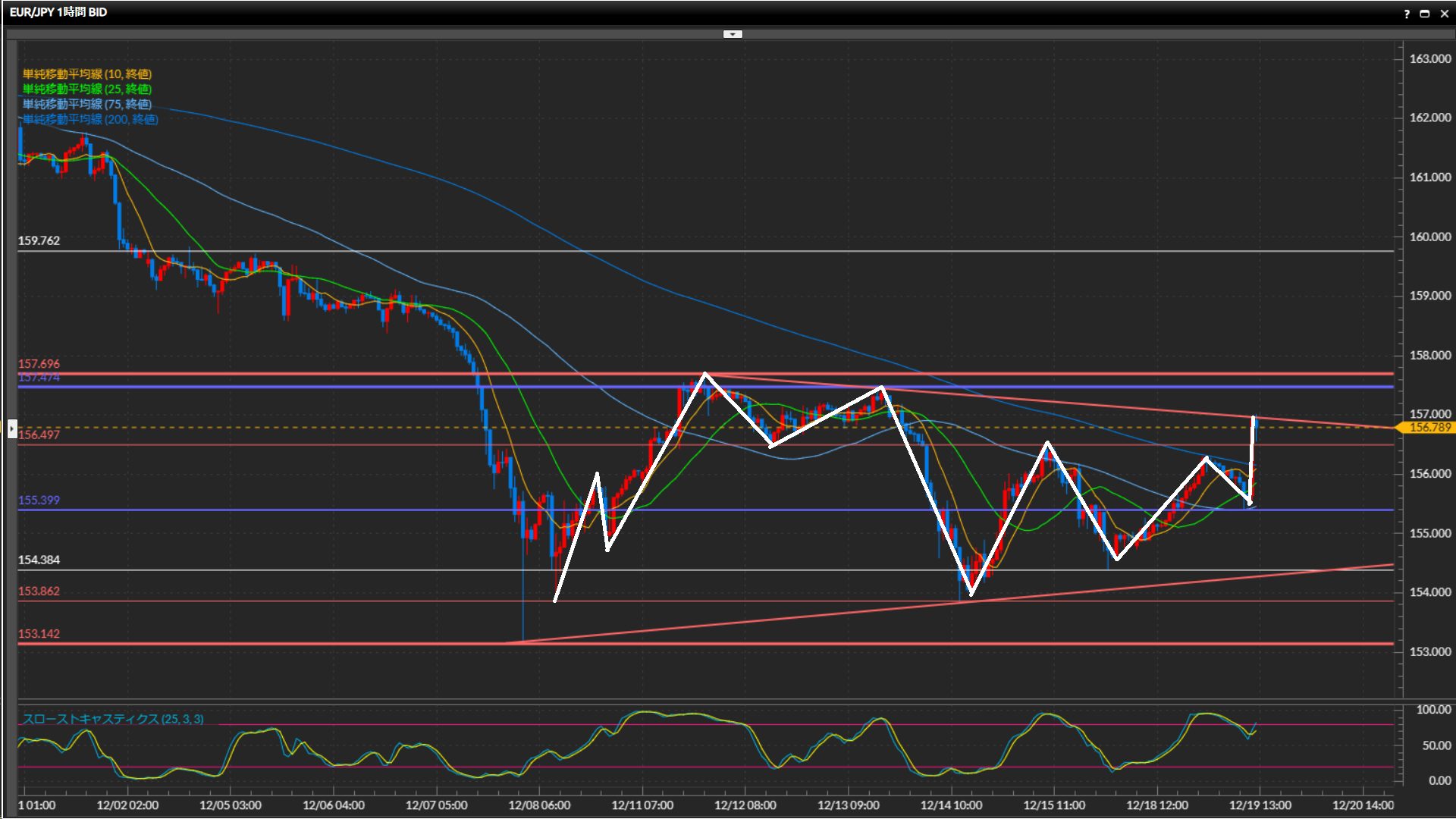Select the 25-period simple moving average label
Image resolution: width=1456 pixels, height=819 pixels.
tap(86, 89)
